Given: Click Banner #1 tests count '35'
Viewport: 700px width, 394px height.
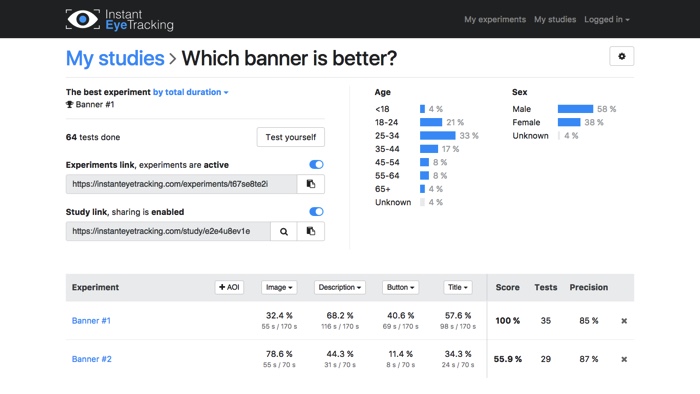Looking at the screenshot, I should click(x=546, y=321).
